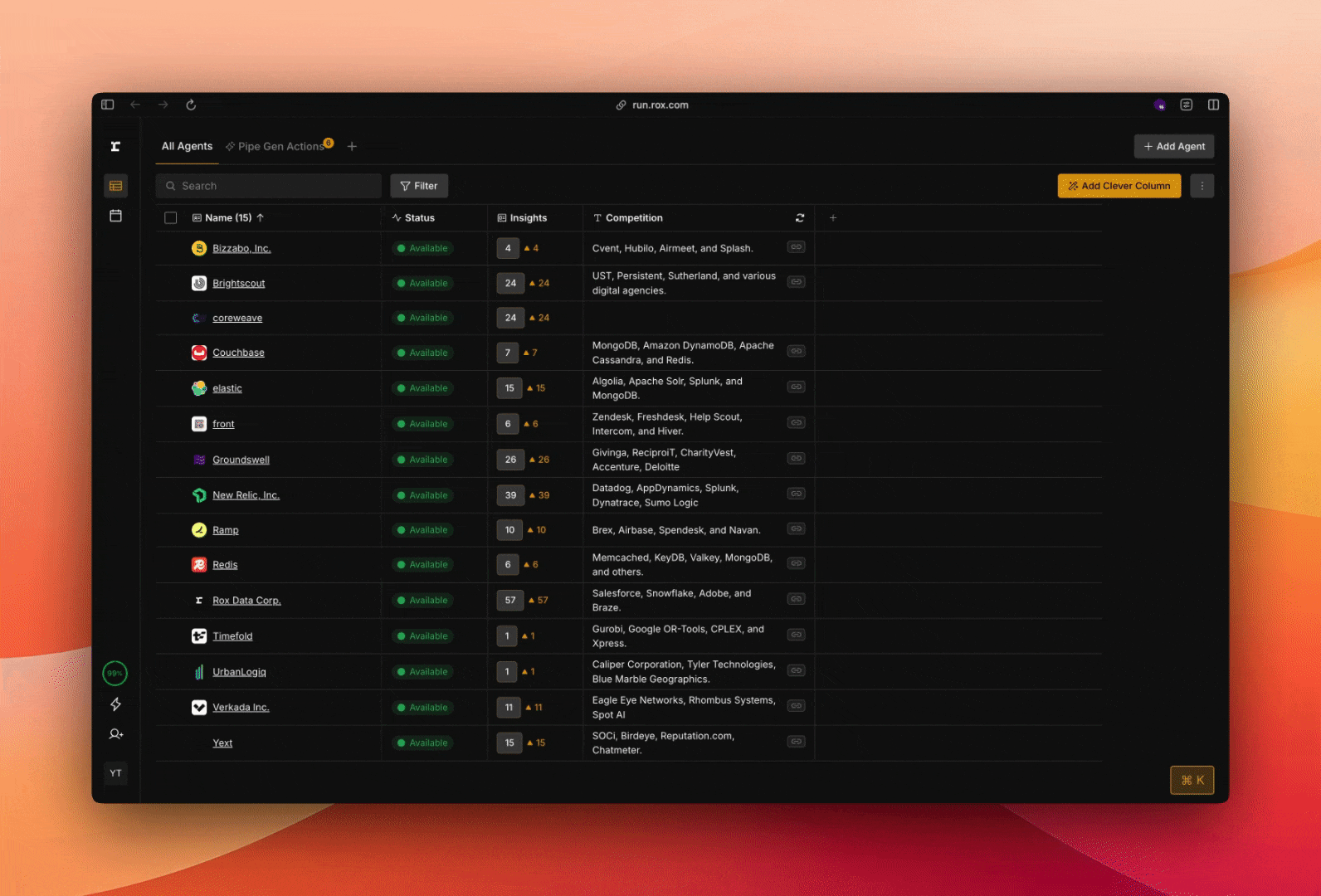Image resolution: width=1321 pixels, height=896 pixels.
Task: Refresh the Competition column
Action: [x=800, y=218]
